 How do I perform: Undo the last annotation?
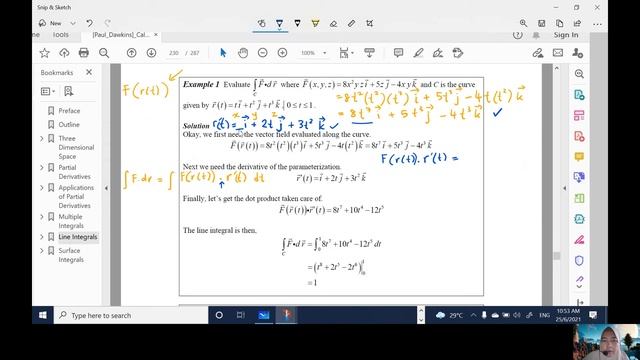click(89, 23)
